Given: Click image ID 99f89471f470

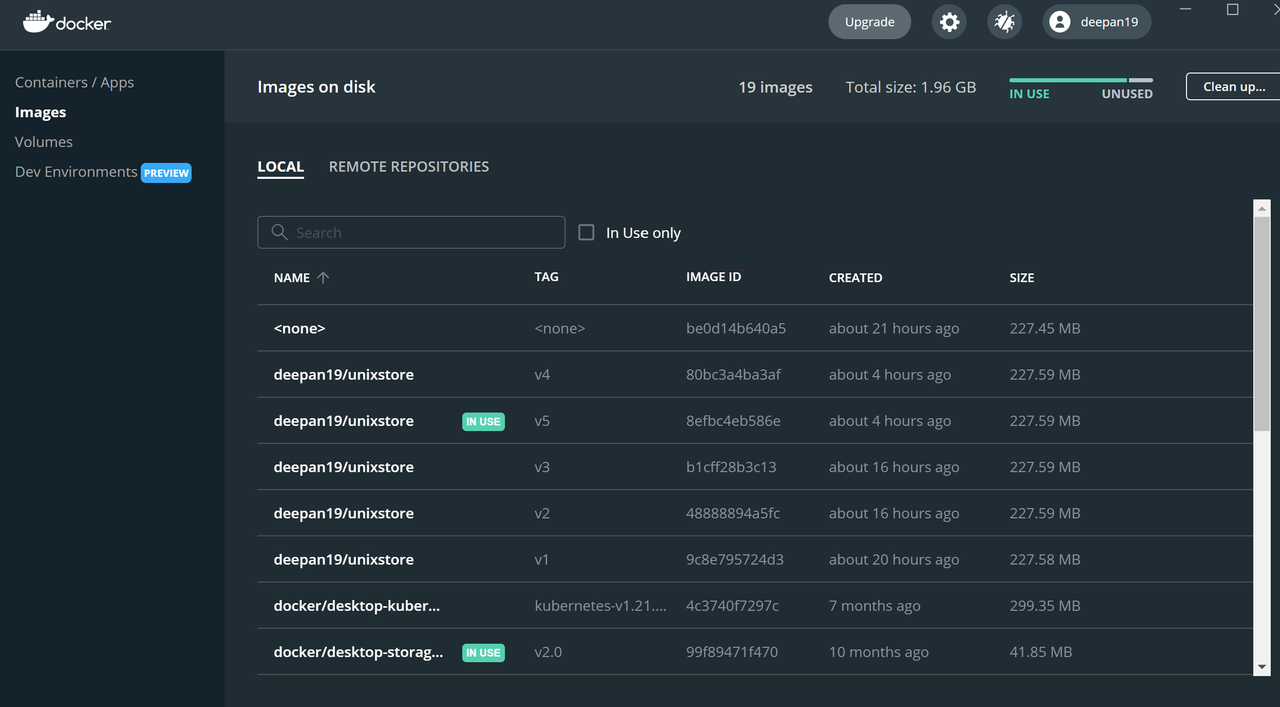Looking at the screenshot, I should 732,652.
